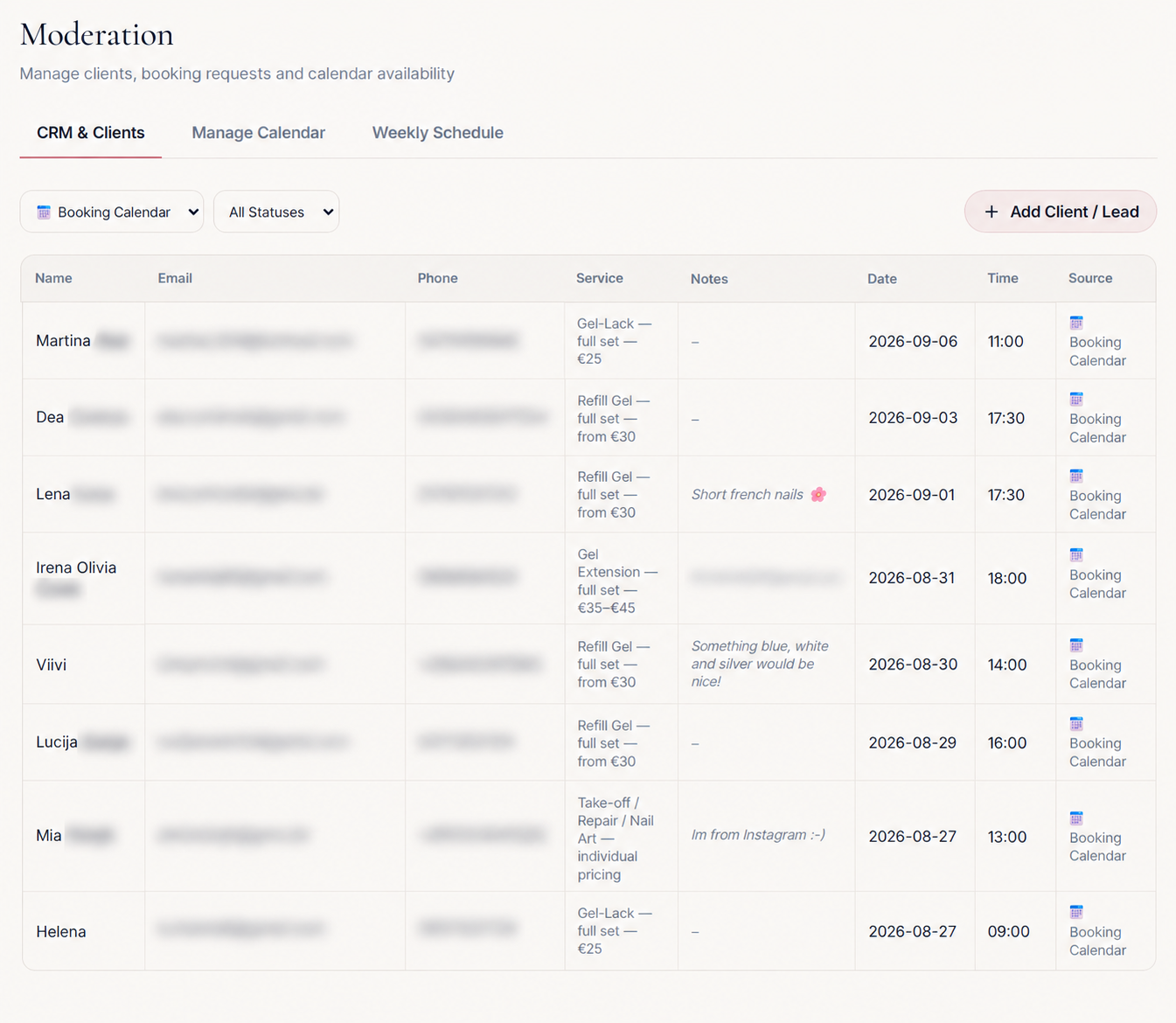Click the calendar source icon in Lena's row
Screen dimensions: 1176x1023
1076,477
